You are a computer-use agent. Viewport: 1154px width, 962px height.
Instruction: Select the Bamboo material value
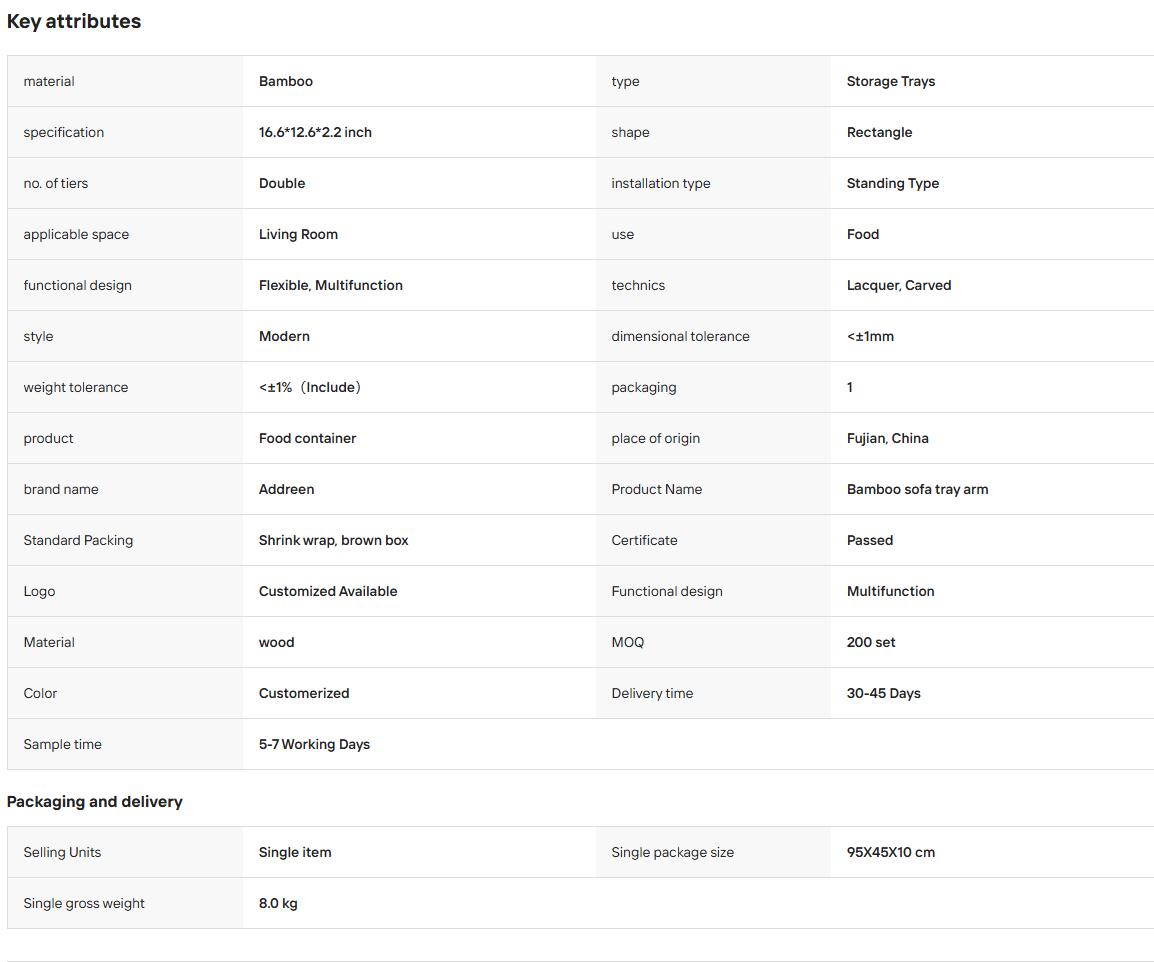click(286, 81)
